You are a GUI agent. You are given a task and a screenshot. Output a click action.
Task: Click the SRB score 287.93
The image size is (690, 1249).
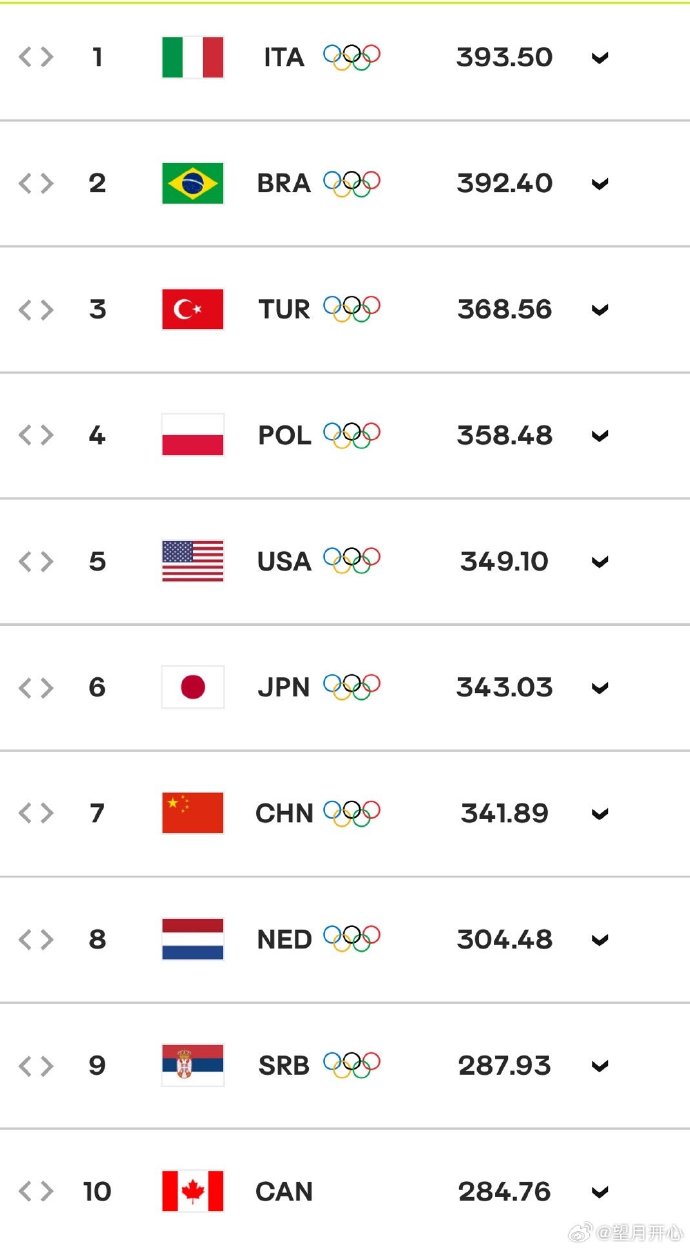pyautogui.click(x=505, y=1065)
